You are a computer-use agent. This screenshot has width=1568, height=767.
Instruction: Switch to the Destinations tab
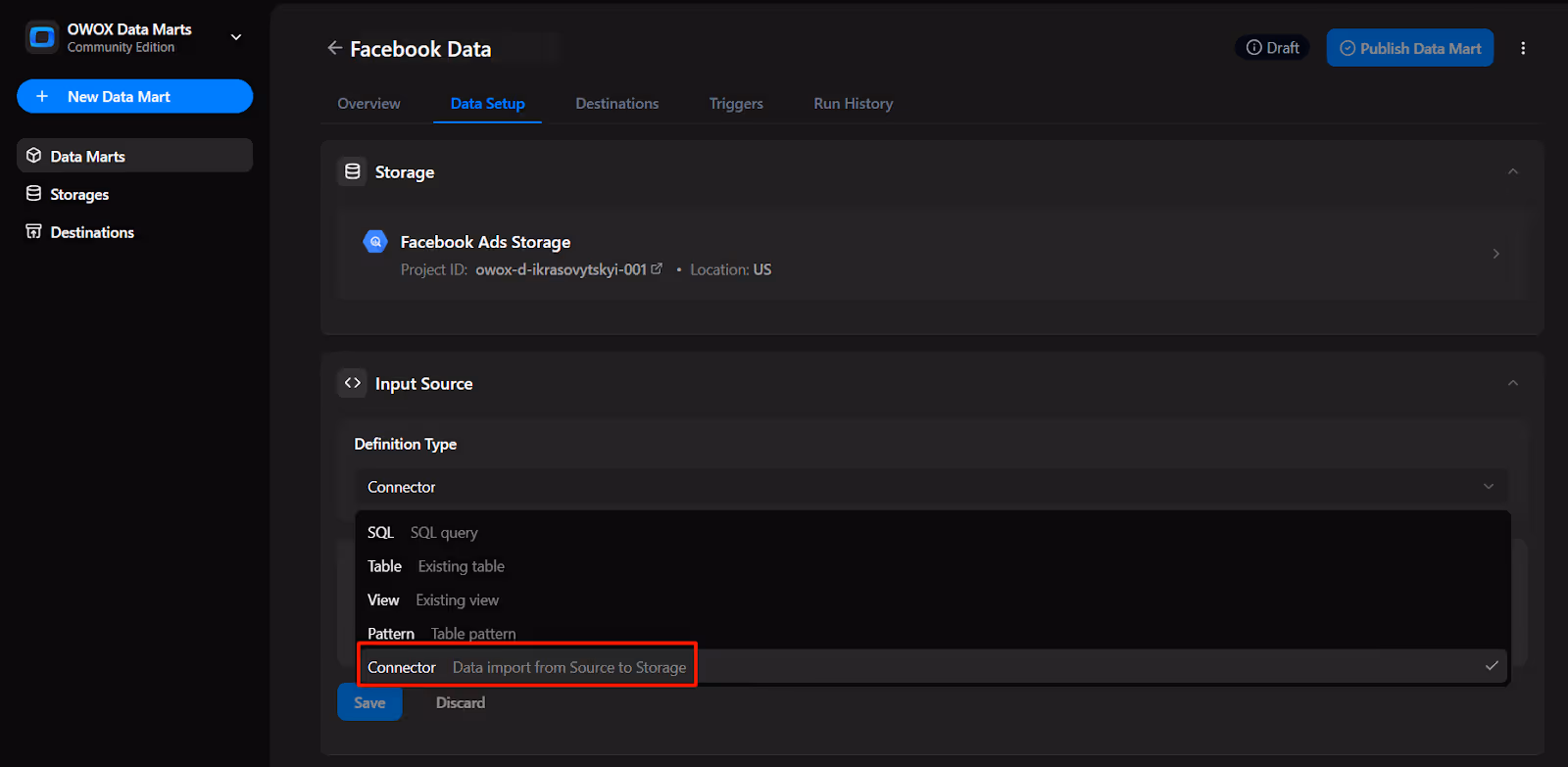click(x=617, y=104)
